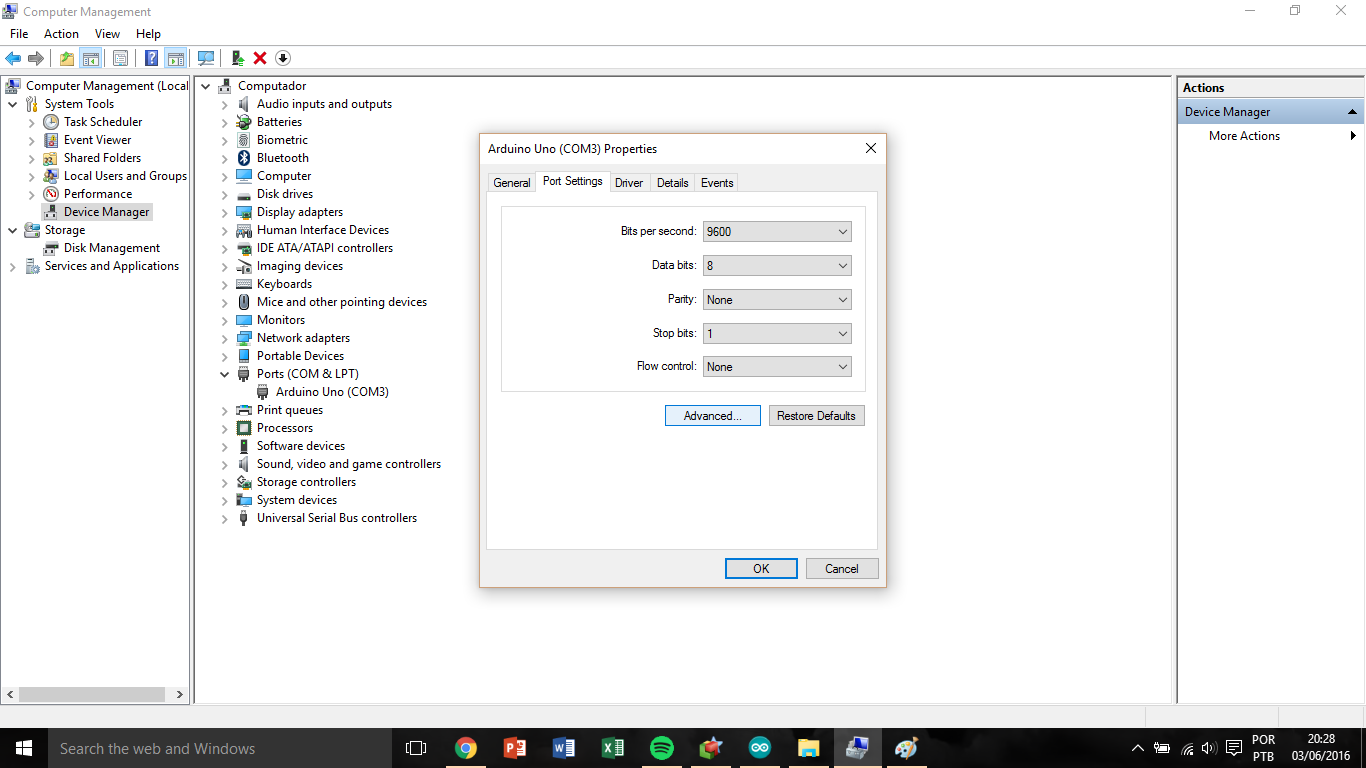The width and height of the screenshot is (1366, 768).
Task: Switch to the Details tab
Action: tap(673, 183)
